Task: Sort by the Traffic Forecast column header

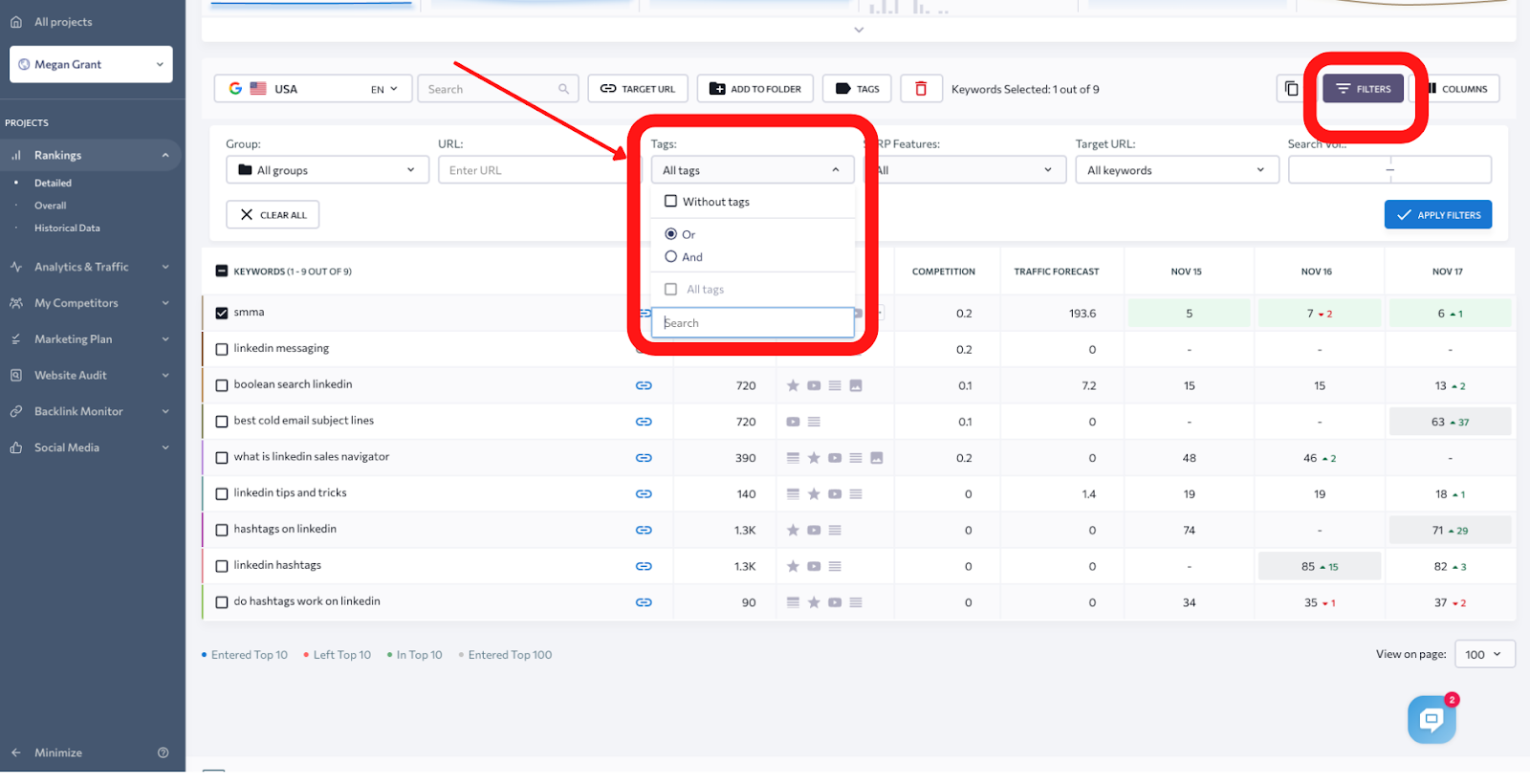Action: coord(1057,272)
